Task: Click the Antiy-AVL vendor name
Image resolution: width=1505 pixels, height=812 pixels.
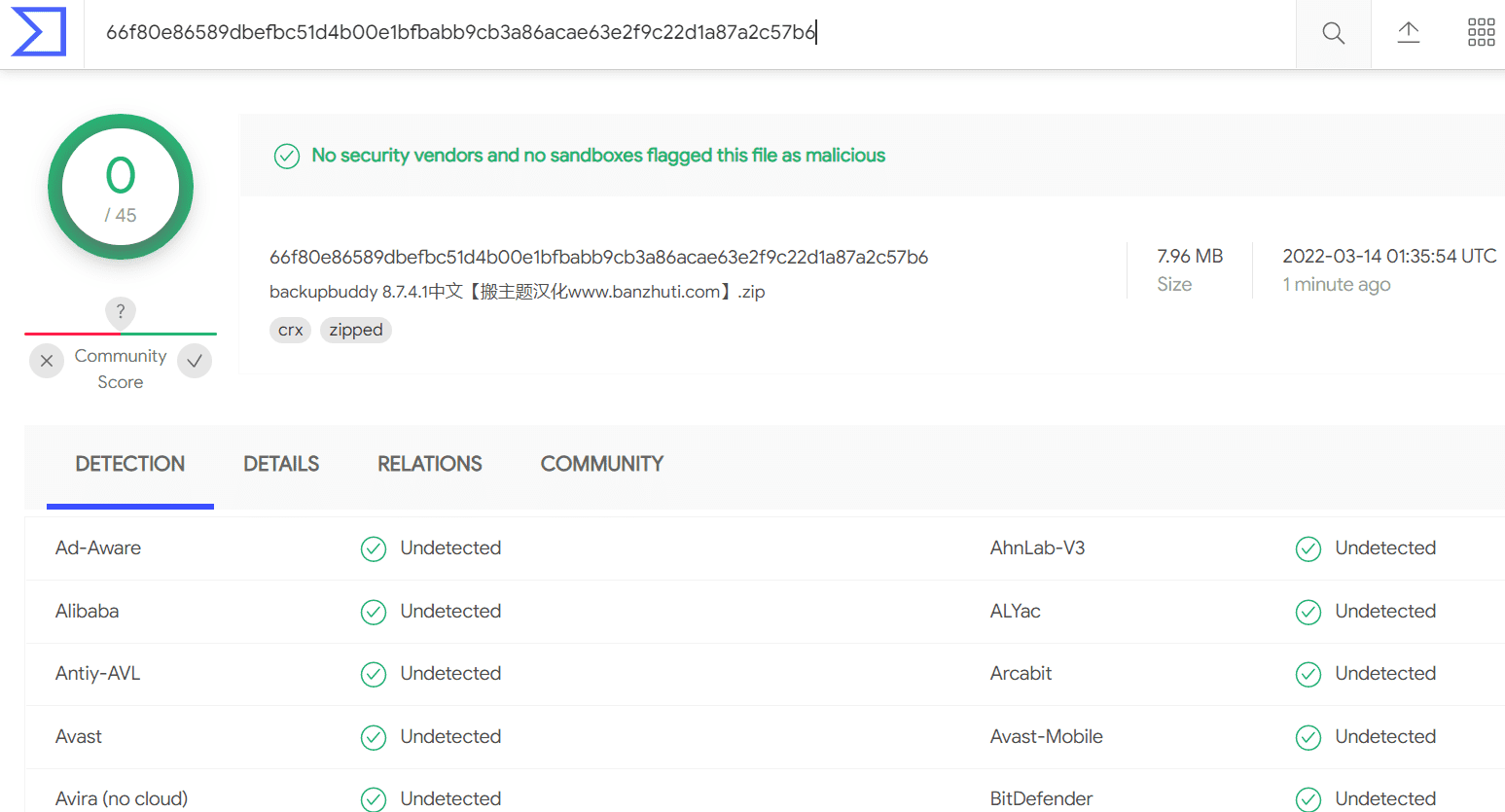Action: coord(98,673)
